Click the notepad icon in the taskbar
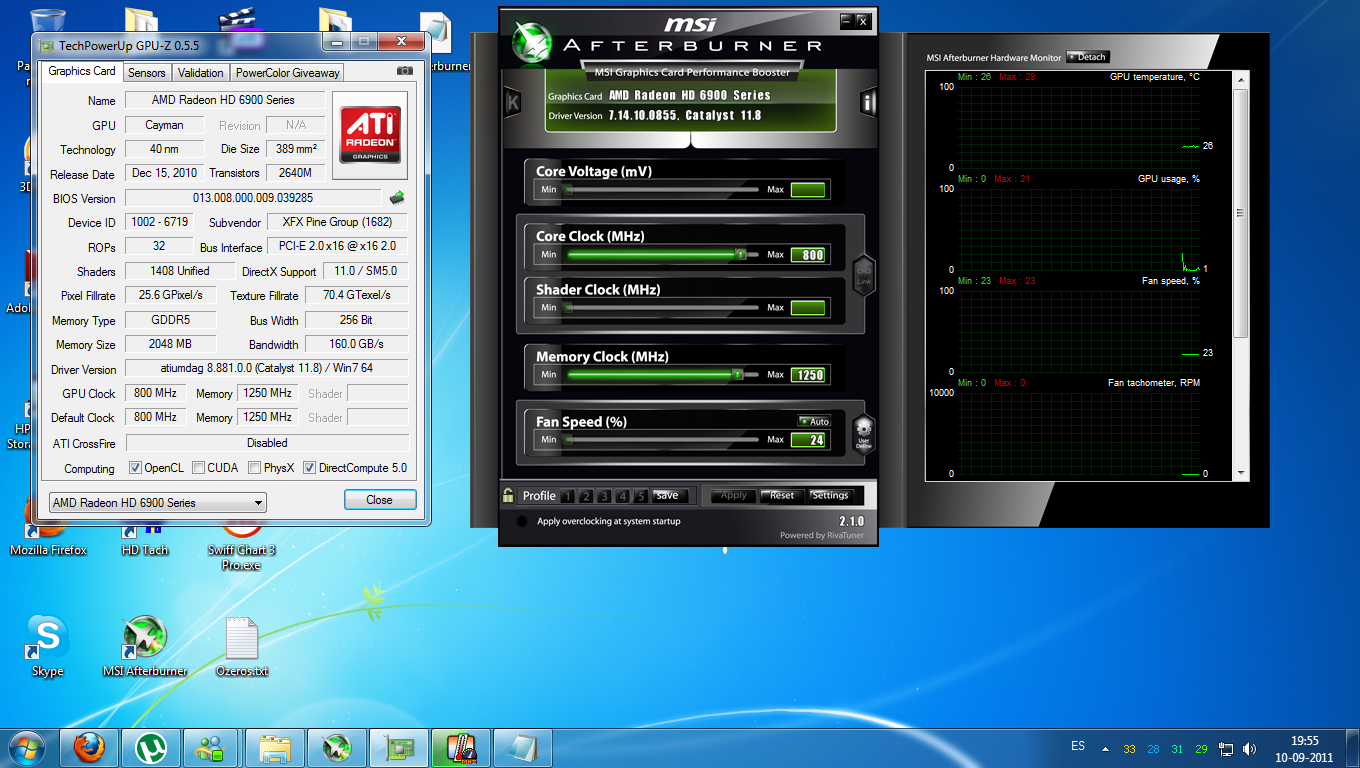This screenshot has width=1360, height=768. click(x=523, y=747)
